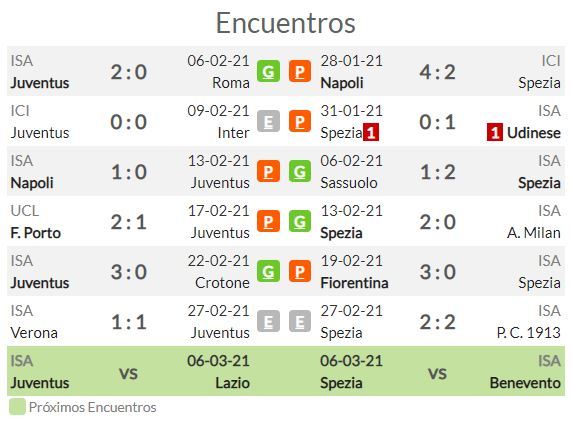Viewport: 572px width, 423px height.
Task: Click orange P badge for F. Porto match
Action: point(268,221)
